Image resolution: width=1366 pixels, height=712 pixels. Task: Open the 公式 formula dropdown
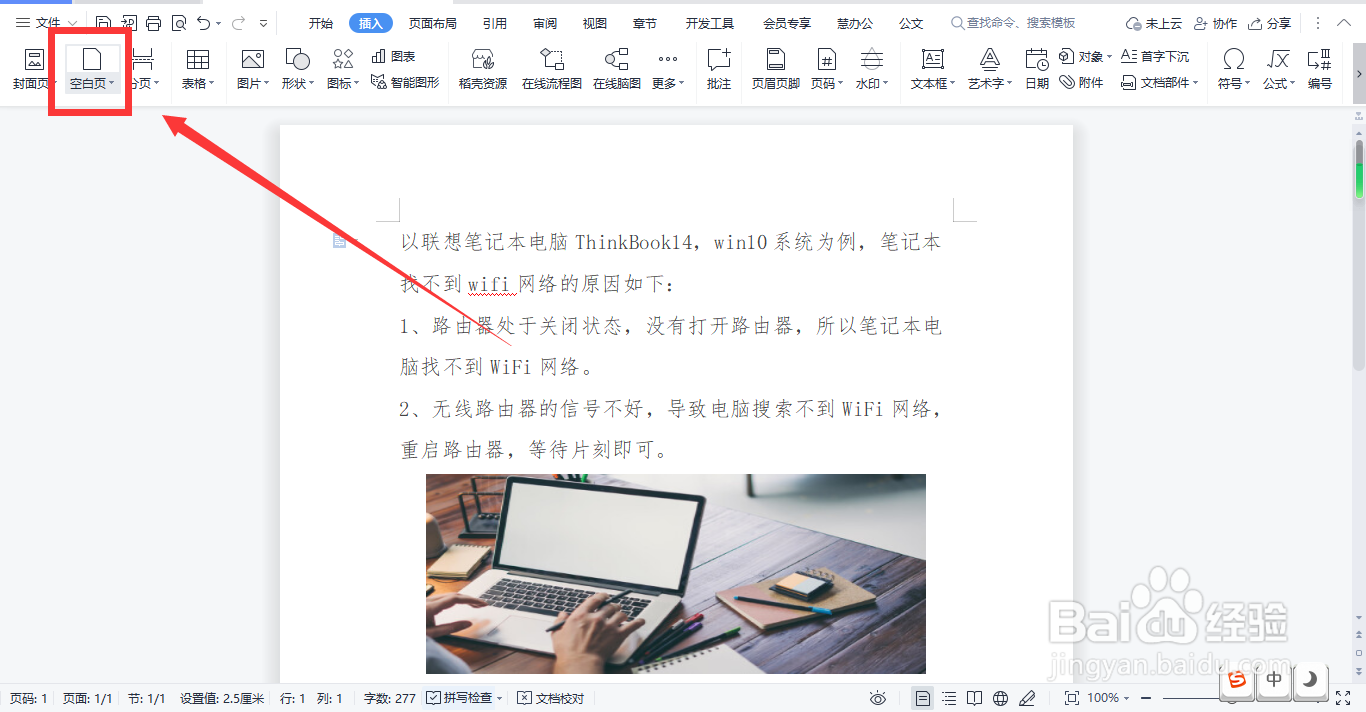pos(1293,84)
